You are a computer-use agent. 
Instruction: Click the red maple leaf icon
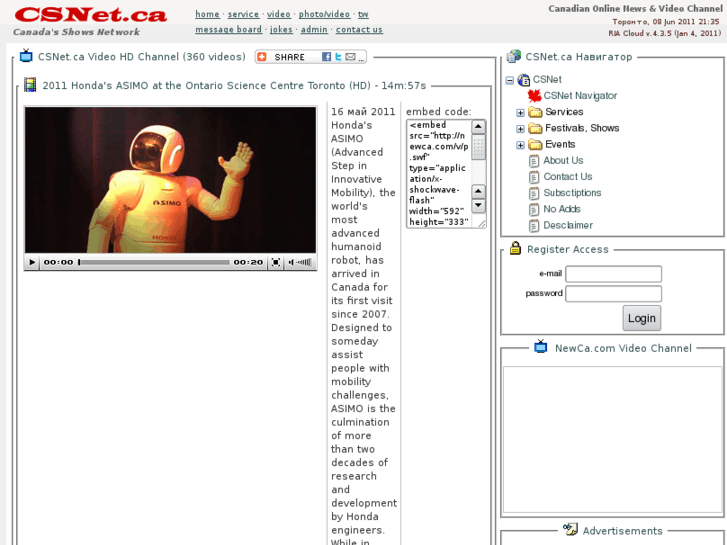pos(535,96)
